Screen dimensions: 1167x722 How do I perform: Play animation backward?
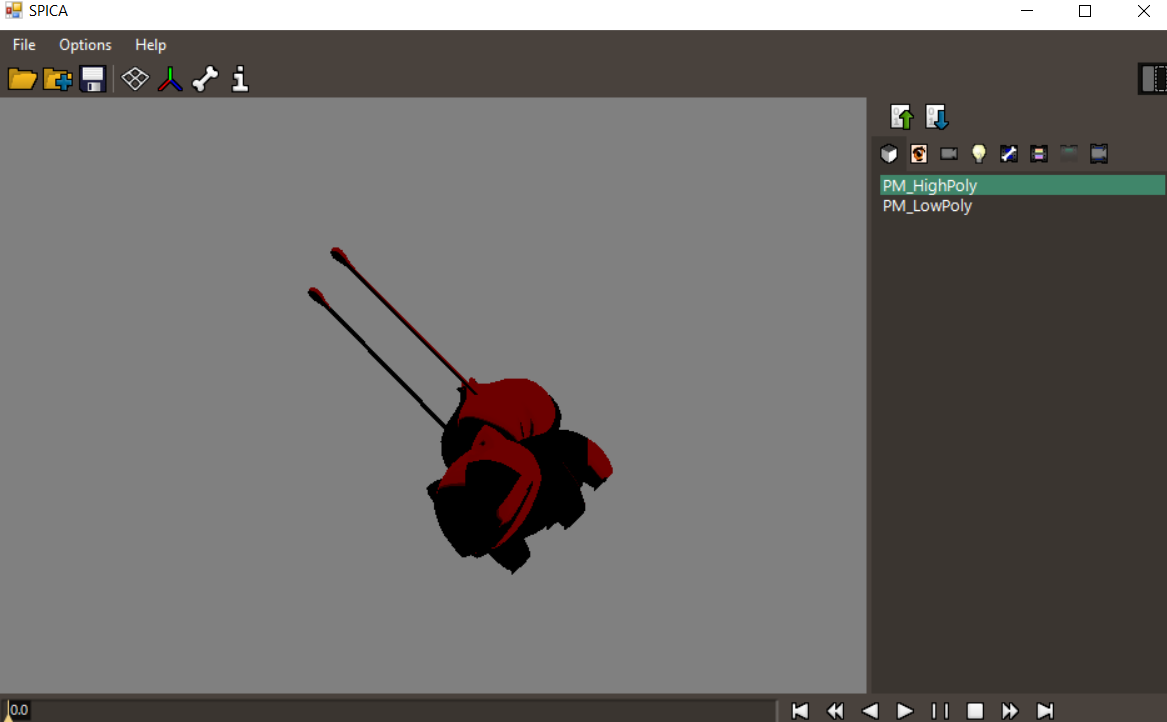coord(870,711)
